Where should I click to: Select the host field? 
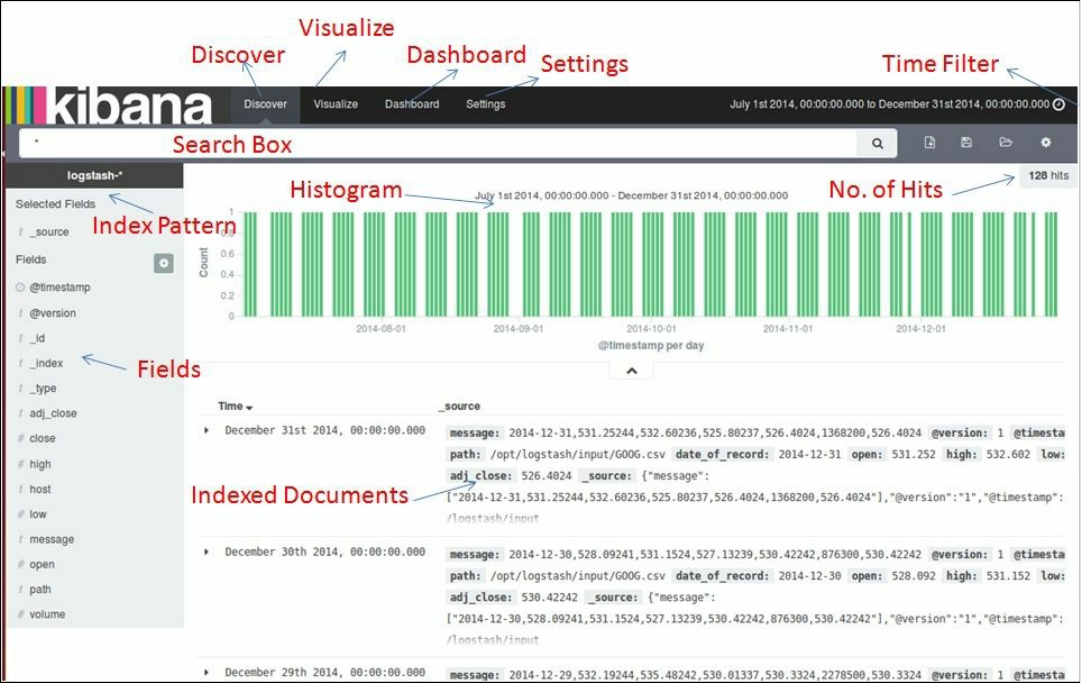[x=40, y=489]
